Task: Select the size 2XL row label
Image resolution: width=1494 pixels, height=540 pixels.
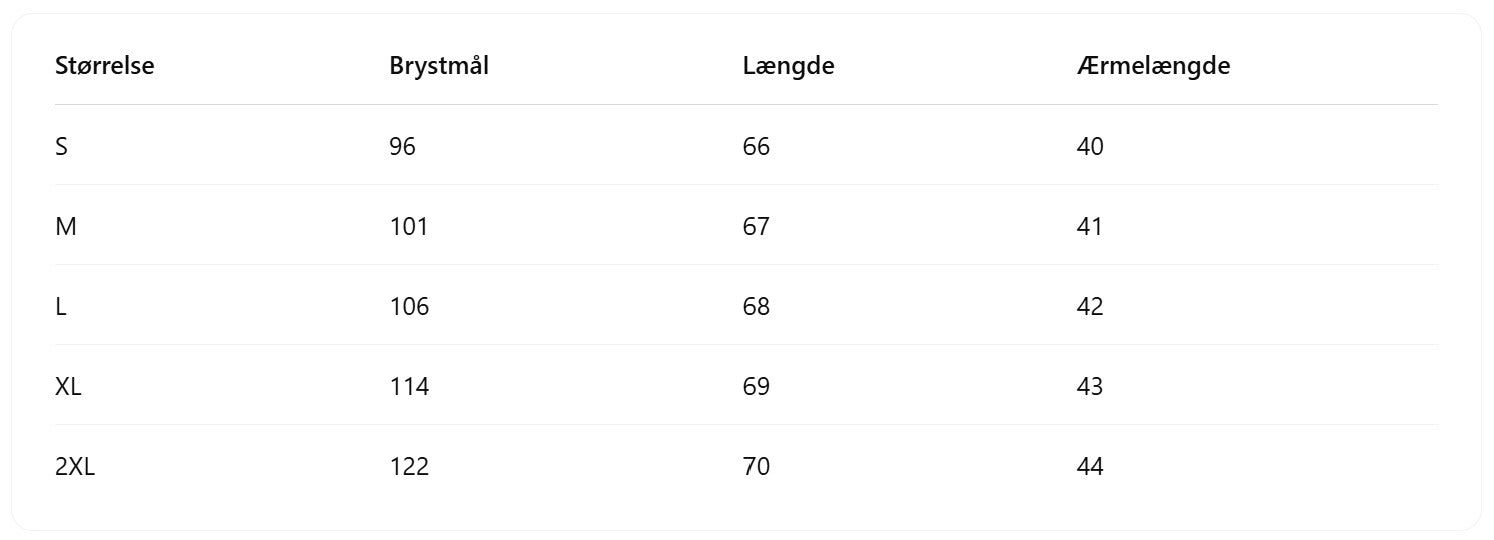Action: pos(75,467)
